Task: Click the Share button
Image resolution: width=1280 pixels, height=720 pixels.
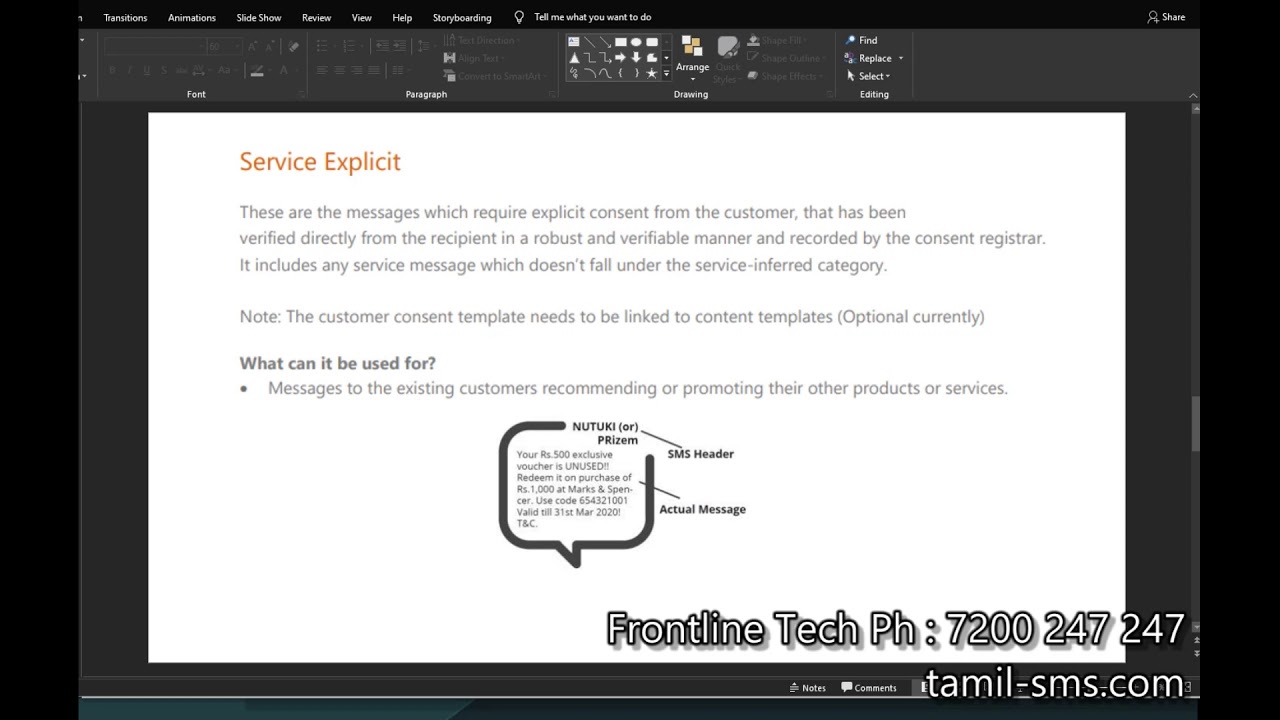Action: coord(1166,17)
